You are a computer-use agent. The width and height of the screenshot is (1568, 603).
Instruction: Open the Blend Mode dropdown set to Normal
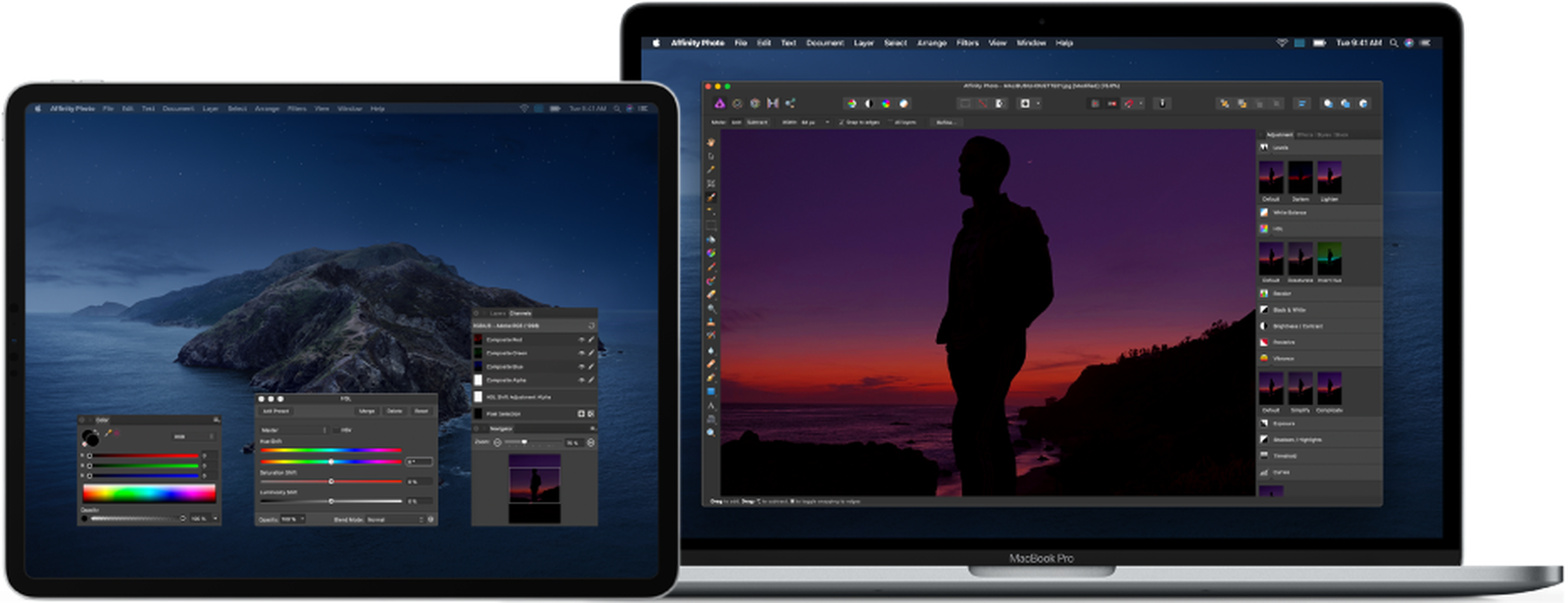394,520
